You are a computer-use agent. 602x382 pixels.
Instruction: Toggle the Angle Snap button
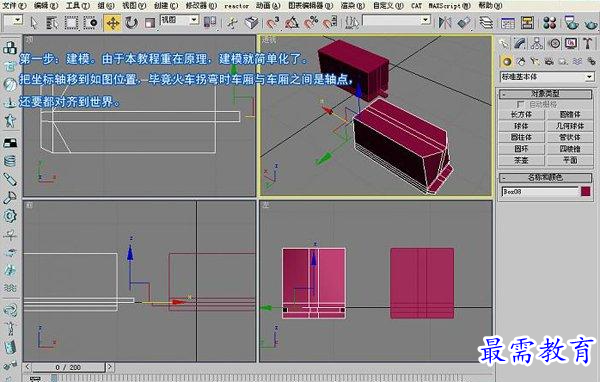[292, 23]
